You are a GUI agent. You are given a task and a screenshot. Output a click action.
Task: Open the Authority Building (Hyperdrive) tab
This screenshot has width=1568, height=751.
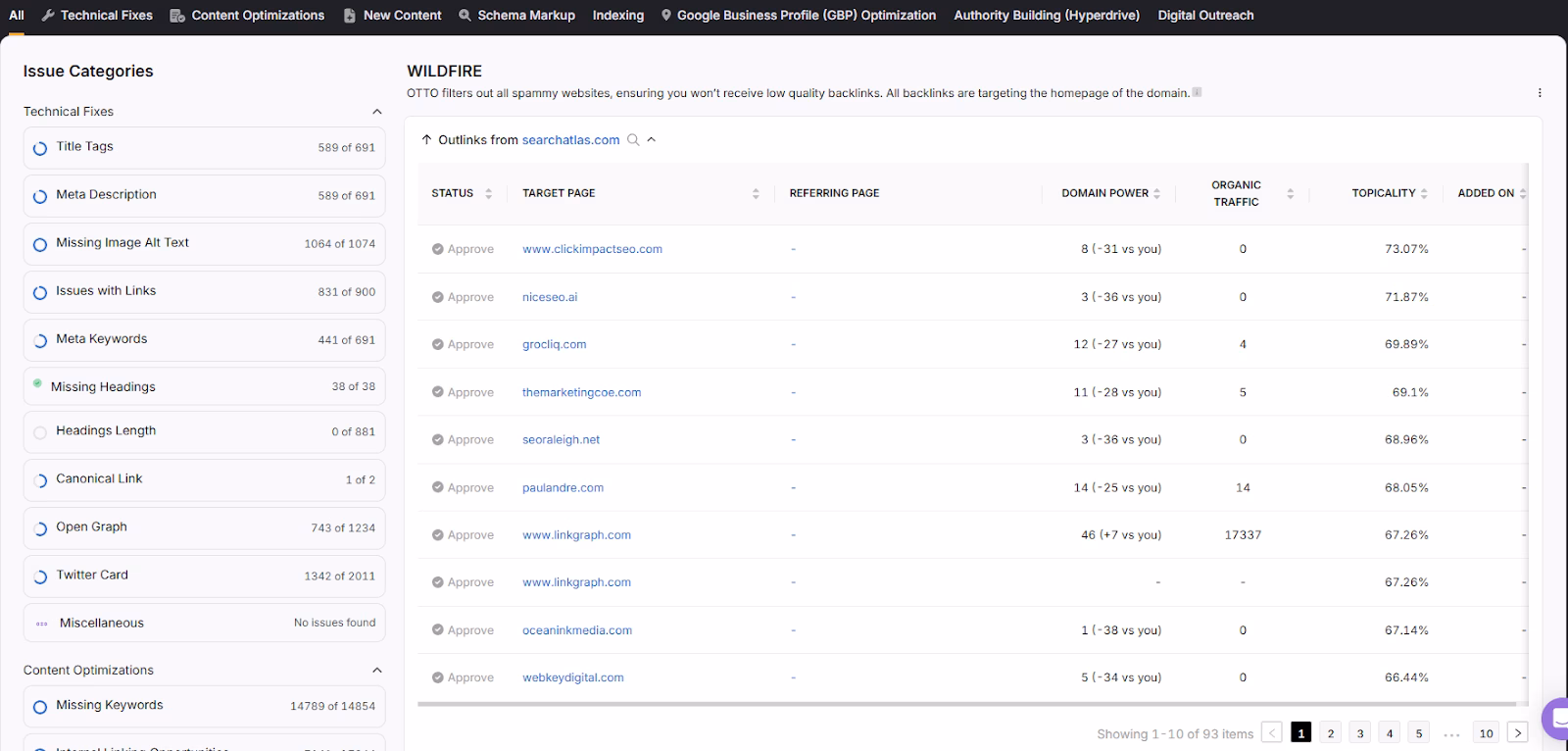(x=1046, y=16)
